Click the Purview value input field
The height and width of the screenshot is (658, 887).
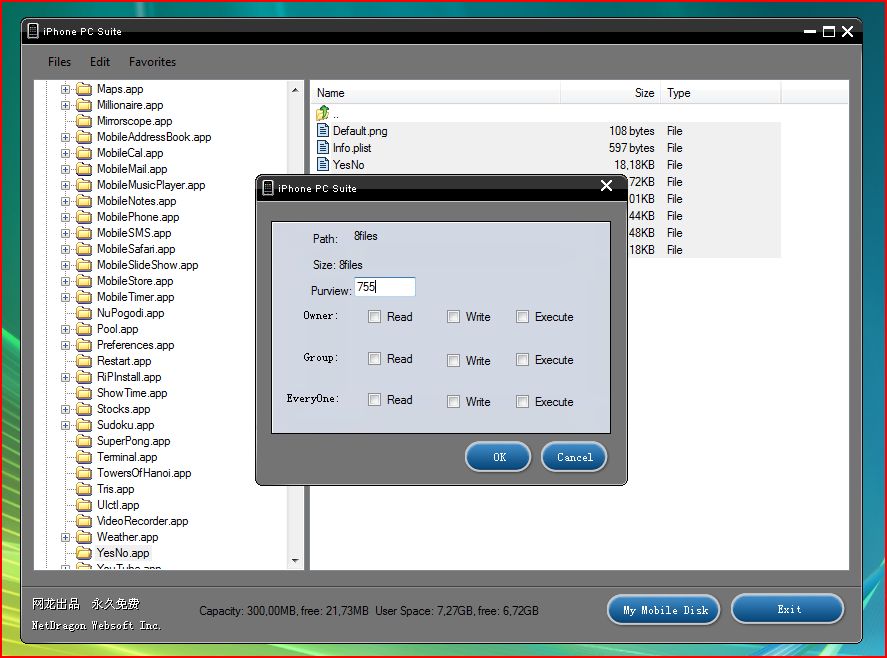(x=385, y=287)
